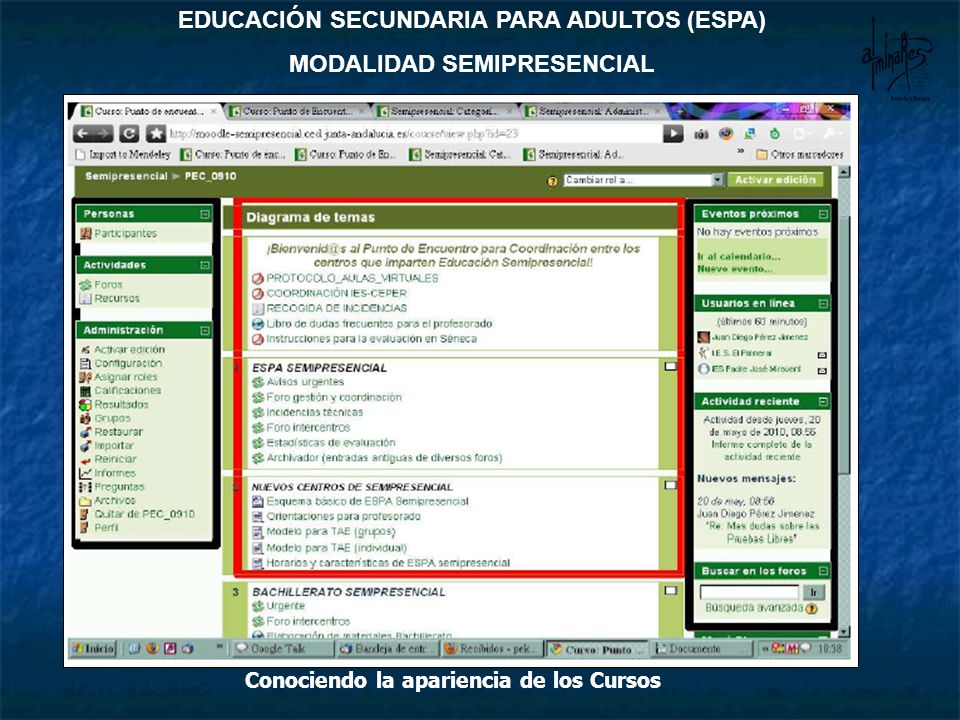Viewport: 960px width, 720px height.
Task: Open Instrucciones para la evaluación en Séneca
Action: pyautogui.click(x=371, y=339)
